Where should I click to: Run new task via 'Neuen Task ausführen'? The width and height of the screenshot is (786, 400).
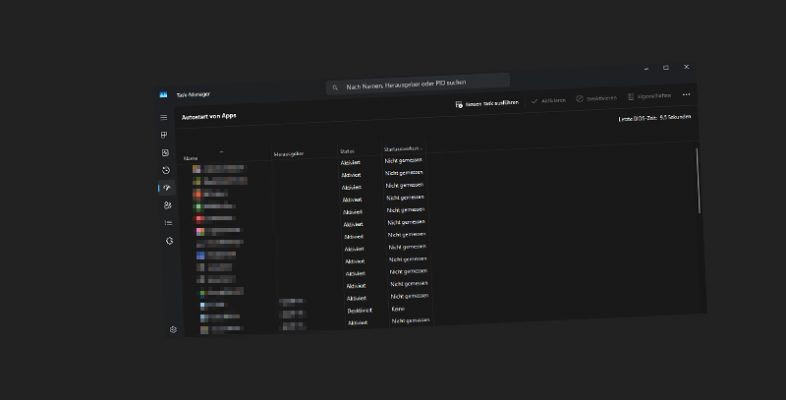(x=487, y=103)
